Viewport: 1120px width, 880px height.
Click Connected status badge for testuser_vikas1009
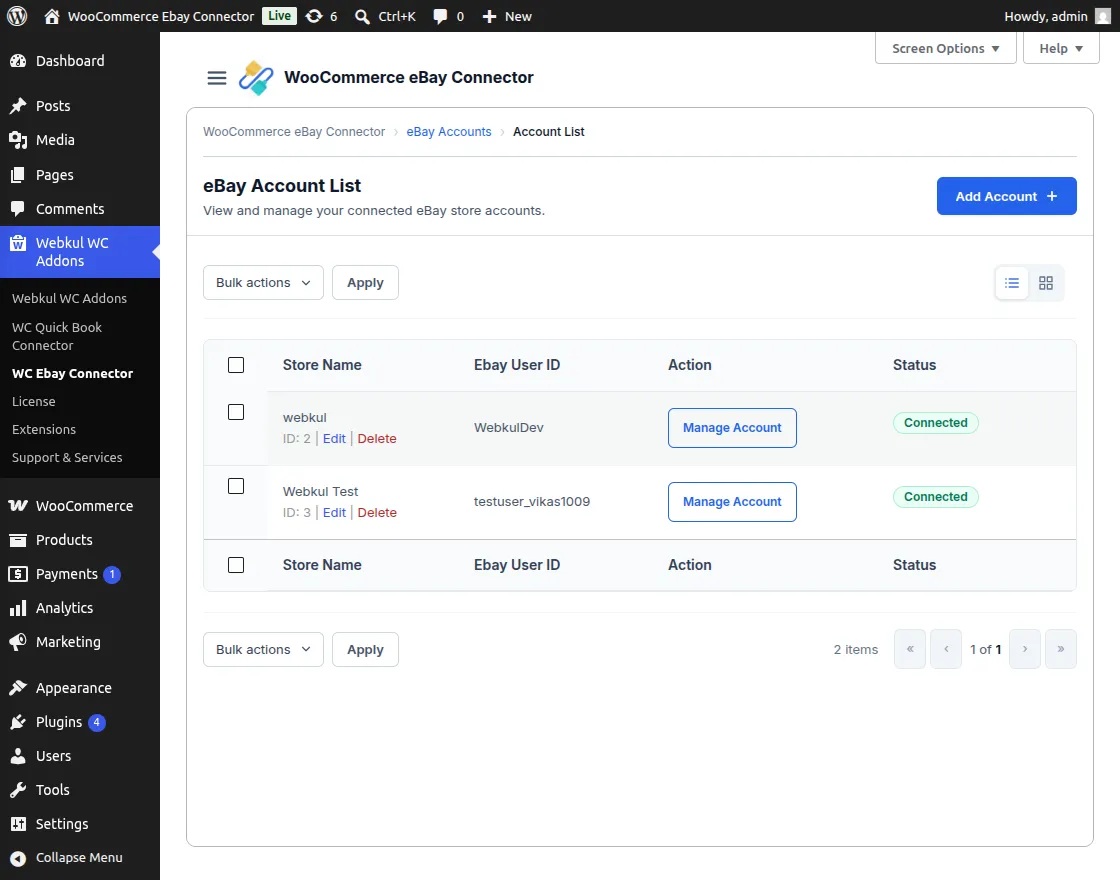pyautogui.click(x=936, y=497)
